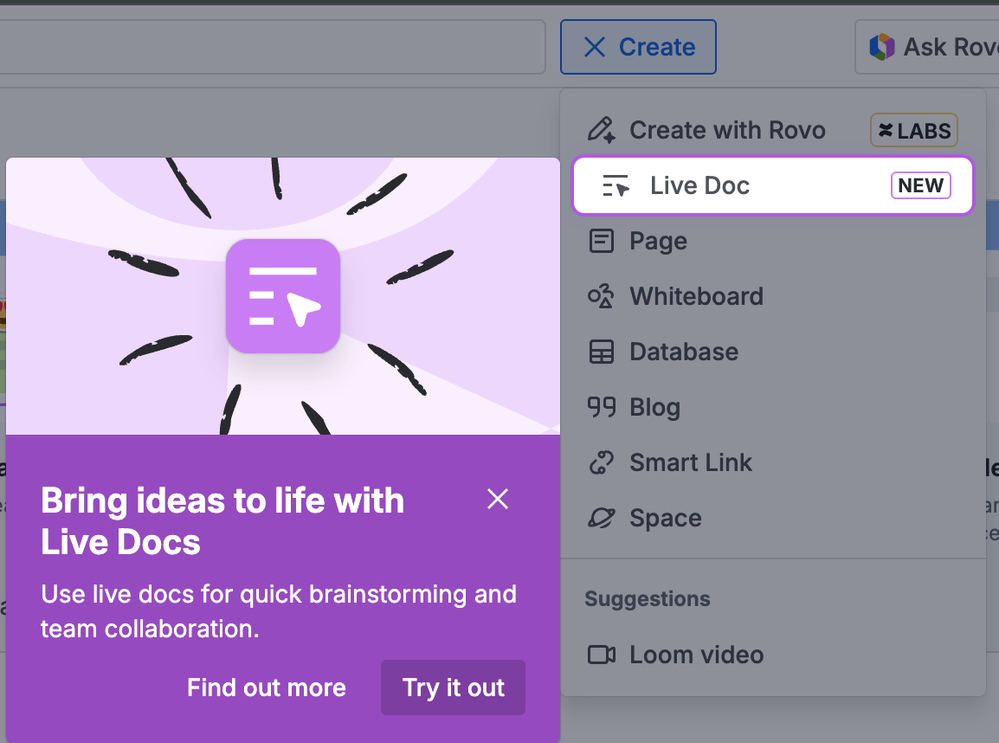
Task: Click the Loom video camera icon
Action: coord(601,654)
